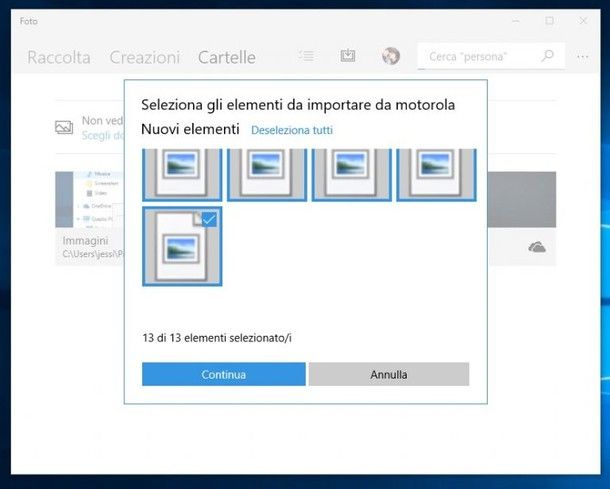Click the picture icon beside Non vedi
This screenshot has height=489, width=610.
[64, 127]
